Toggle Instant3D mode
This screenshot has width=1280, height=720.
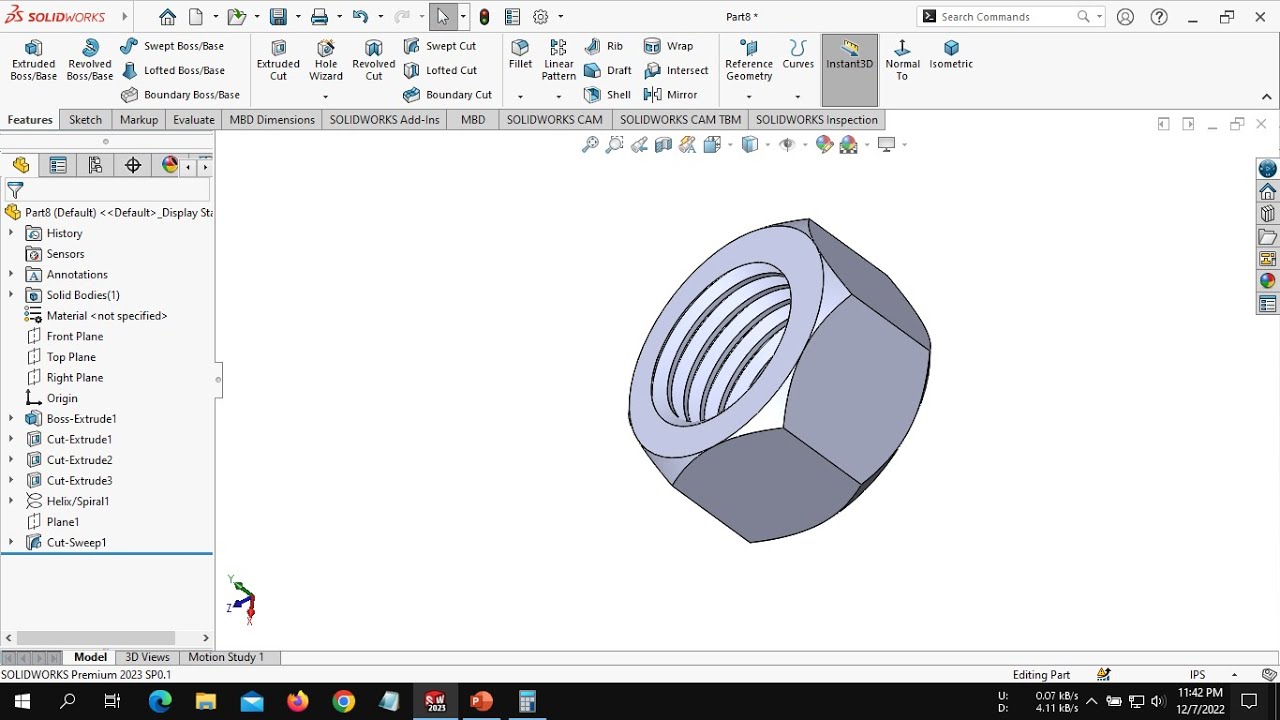pyautogui.click(x=850, y=70)
